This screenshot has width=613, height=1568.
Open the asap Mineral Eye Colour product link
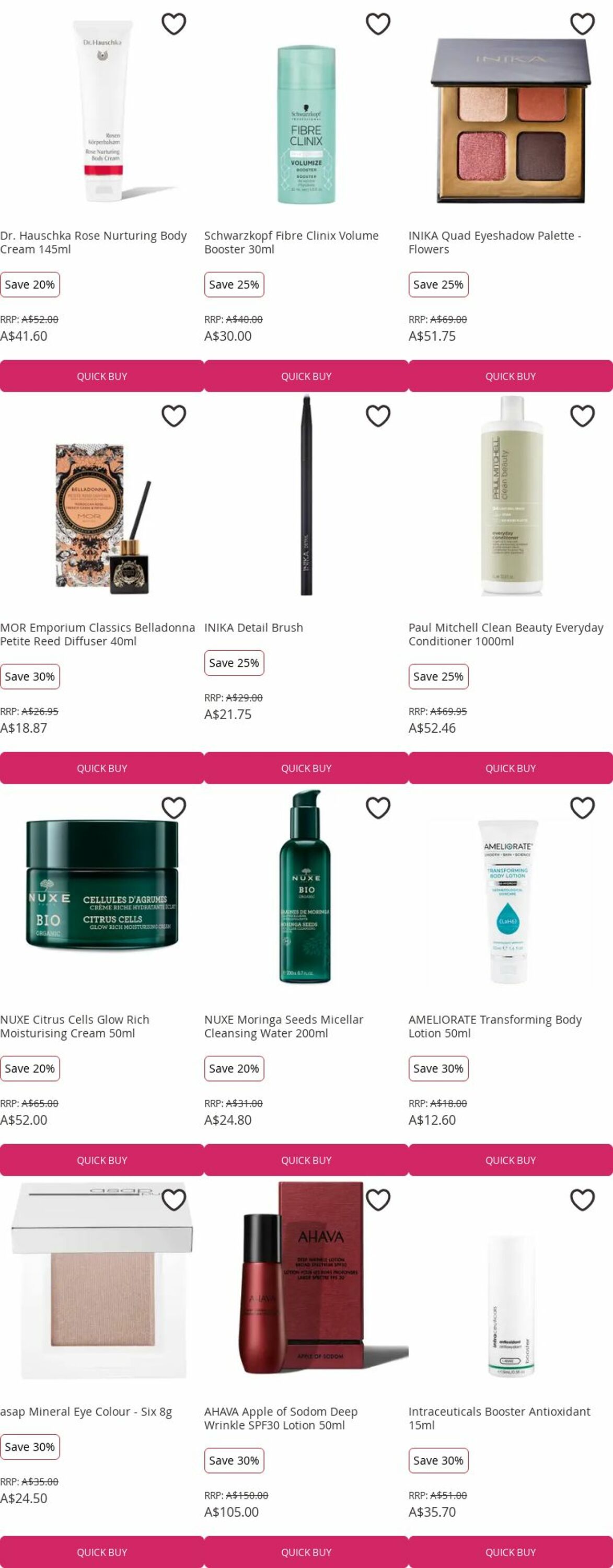tap(86, 1412)
